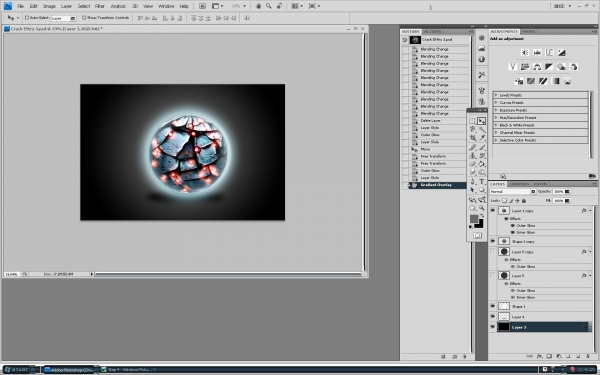Delete layer with the trash icon

coord(588,356)
